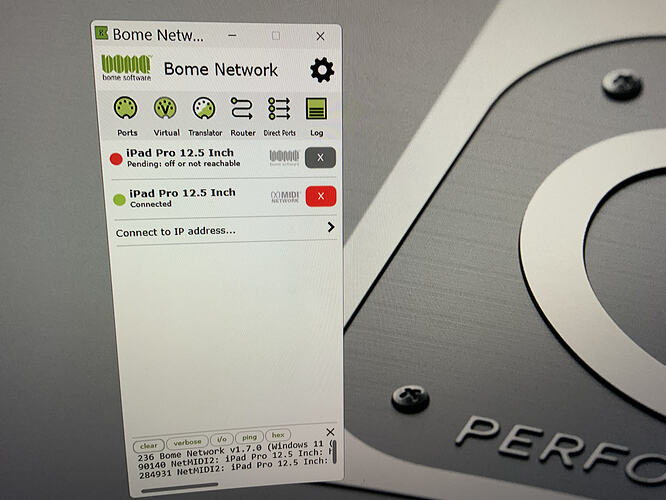Open Bome Network settings gear

pos(322,70)
